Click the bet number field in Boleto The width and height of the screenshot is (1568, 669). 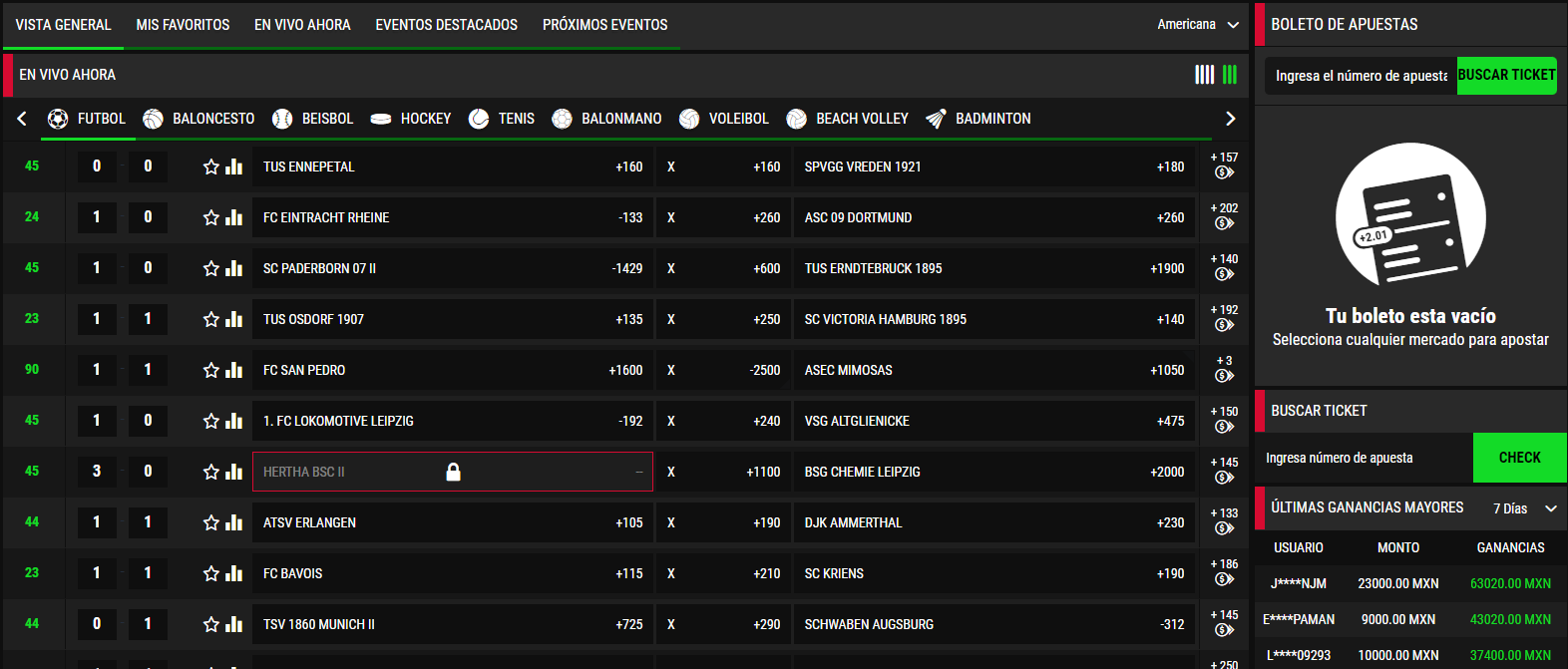coord(1361,76)
